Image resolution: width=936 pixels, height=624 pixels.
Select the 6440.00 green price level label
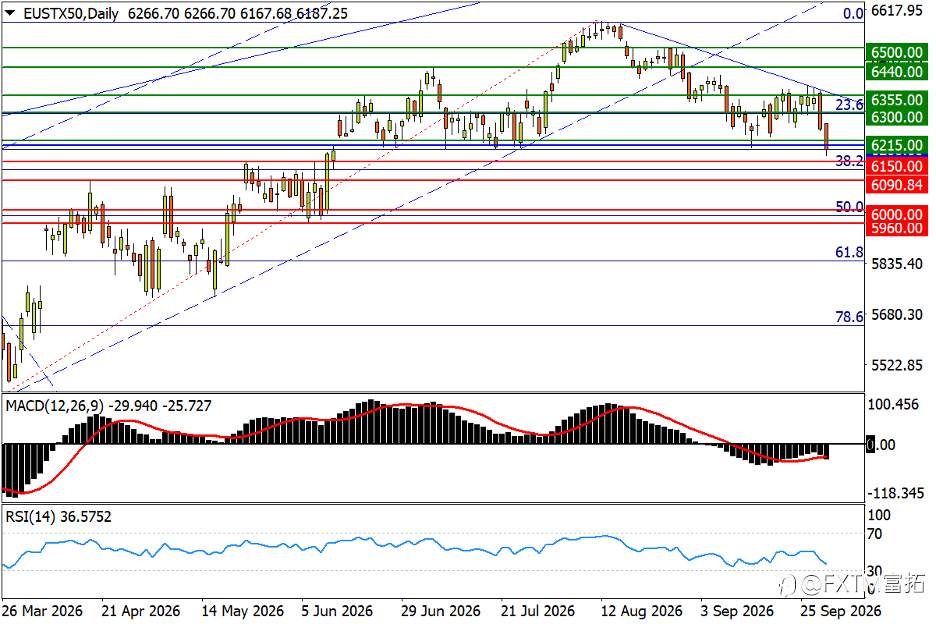(x=897, y=72)
